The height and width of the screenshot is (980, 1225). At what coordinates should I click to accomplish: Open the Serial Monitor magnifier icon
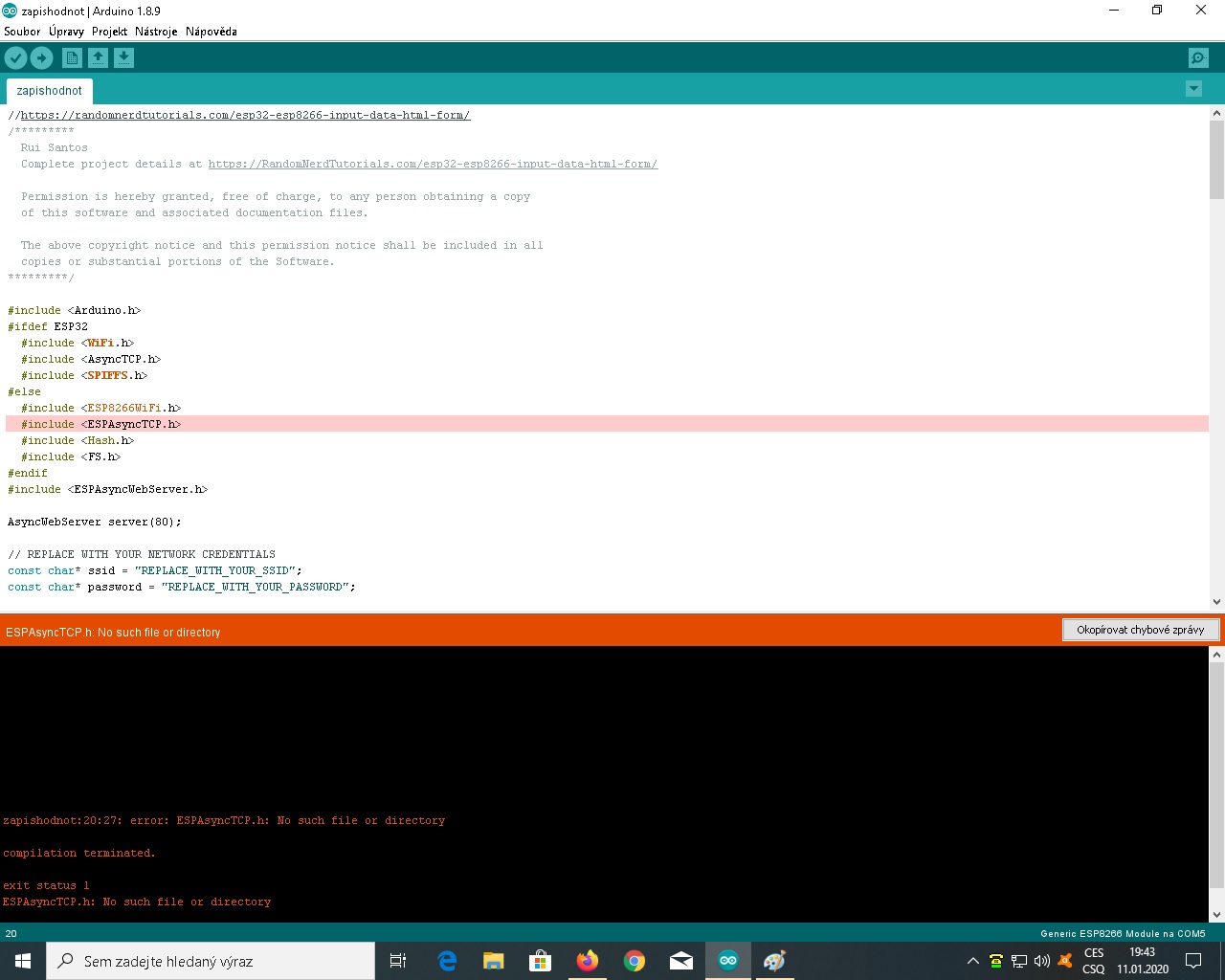(1198, 58)
